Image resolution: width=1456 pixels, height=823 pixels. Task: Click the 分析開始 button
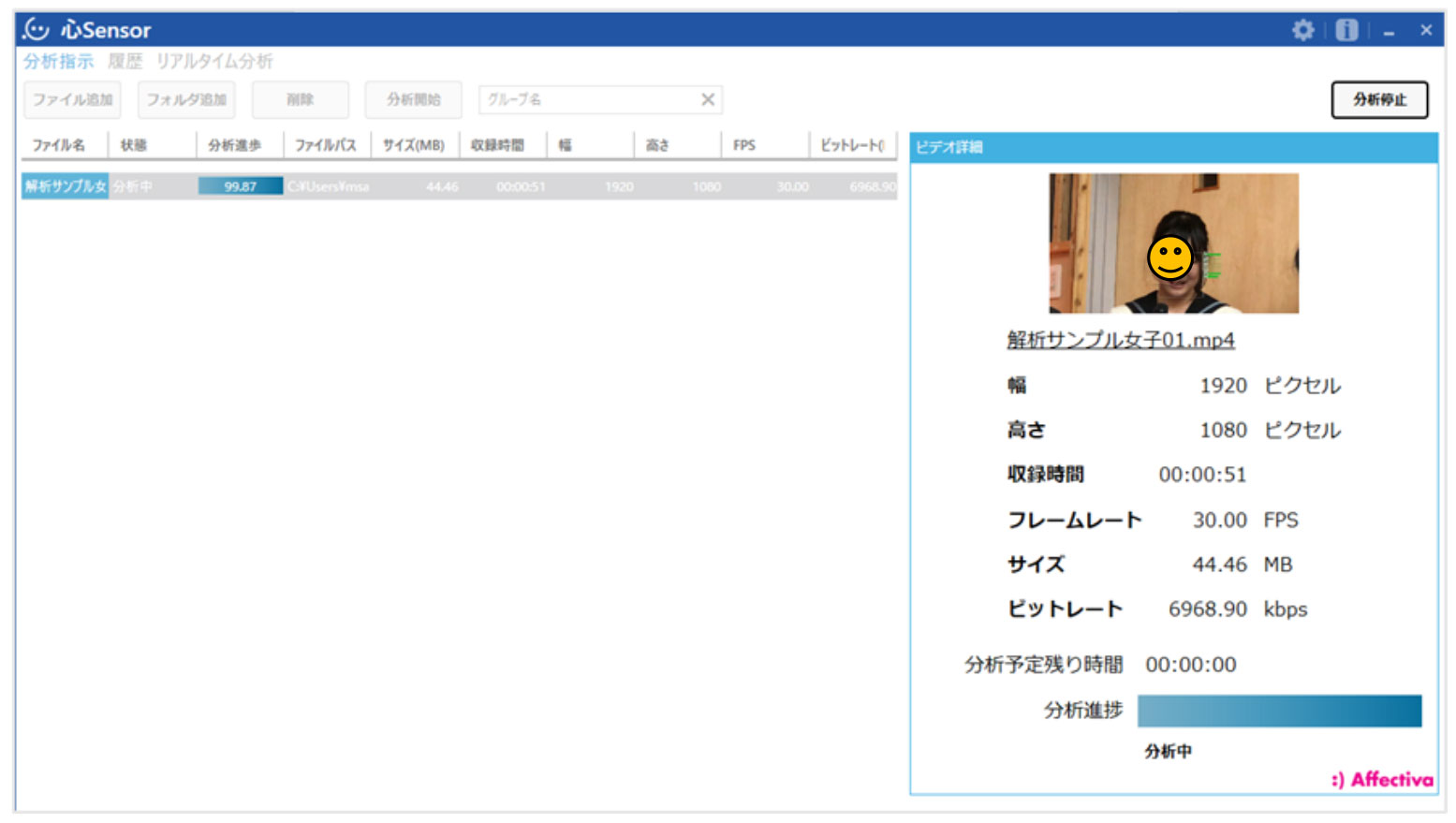[413, 99]
